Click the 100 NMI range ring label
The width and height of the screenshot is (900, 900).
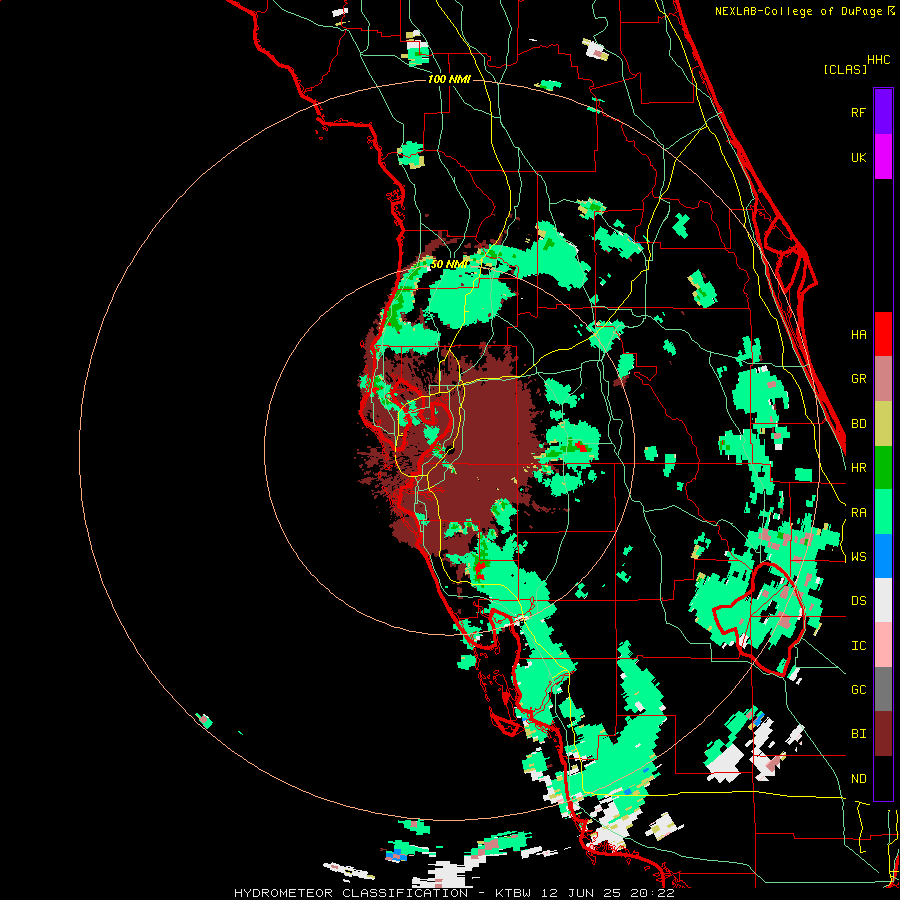pyautogui.click(x=449, y=79)
